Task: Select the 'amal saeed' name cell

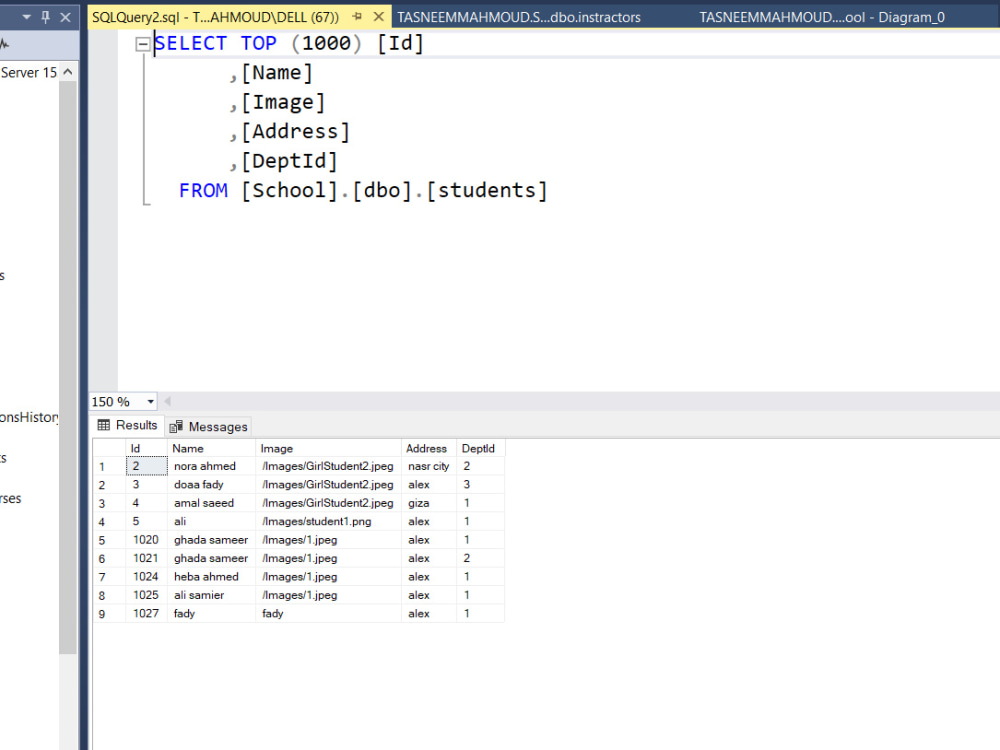Action: point(211,503)
